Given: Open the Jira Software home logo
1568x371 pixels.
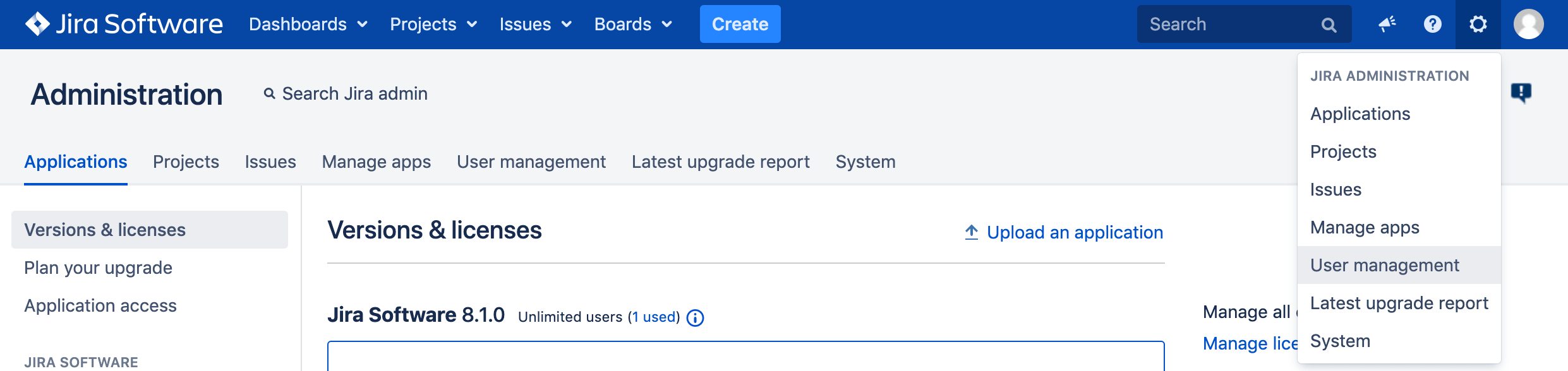Looking at the screenshot, I should tap(124, 24).
